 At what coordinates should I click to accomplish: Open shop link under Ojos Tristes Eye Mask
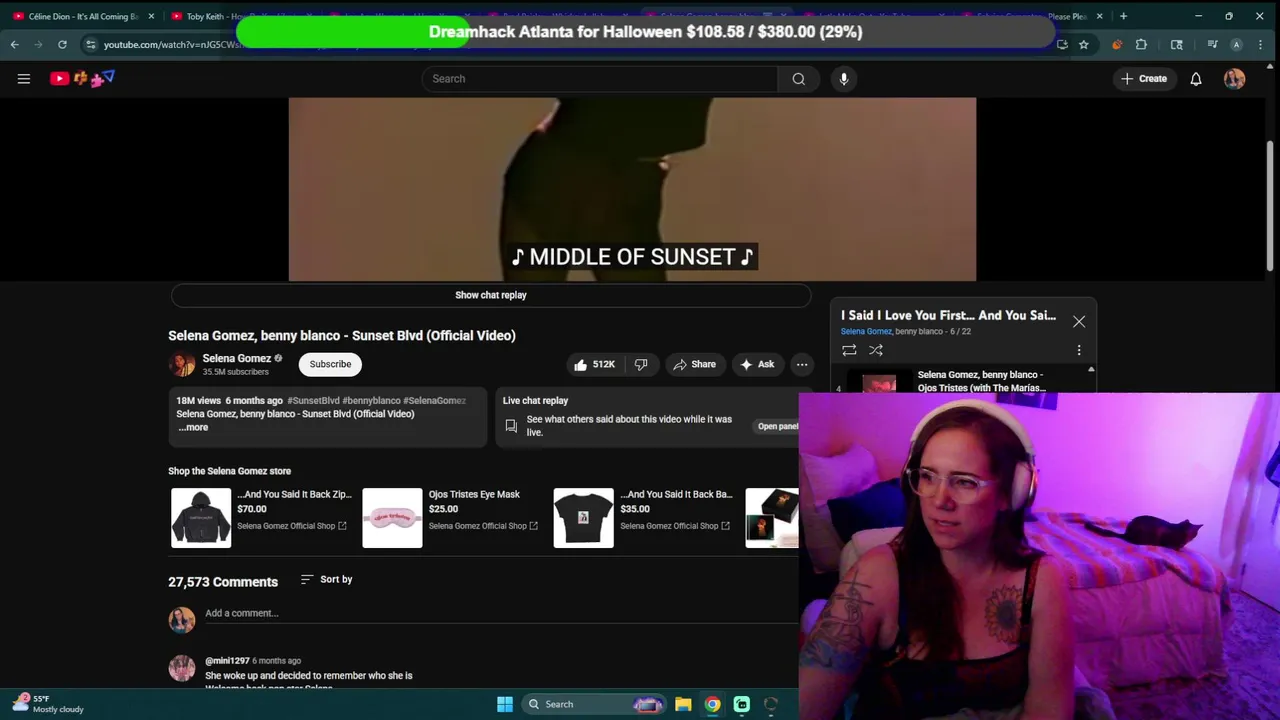[483, 526]
